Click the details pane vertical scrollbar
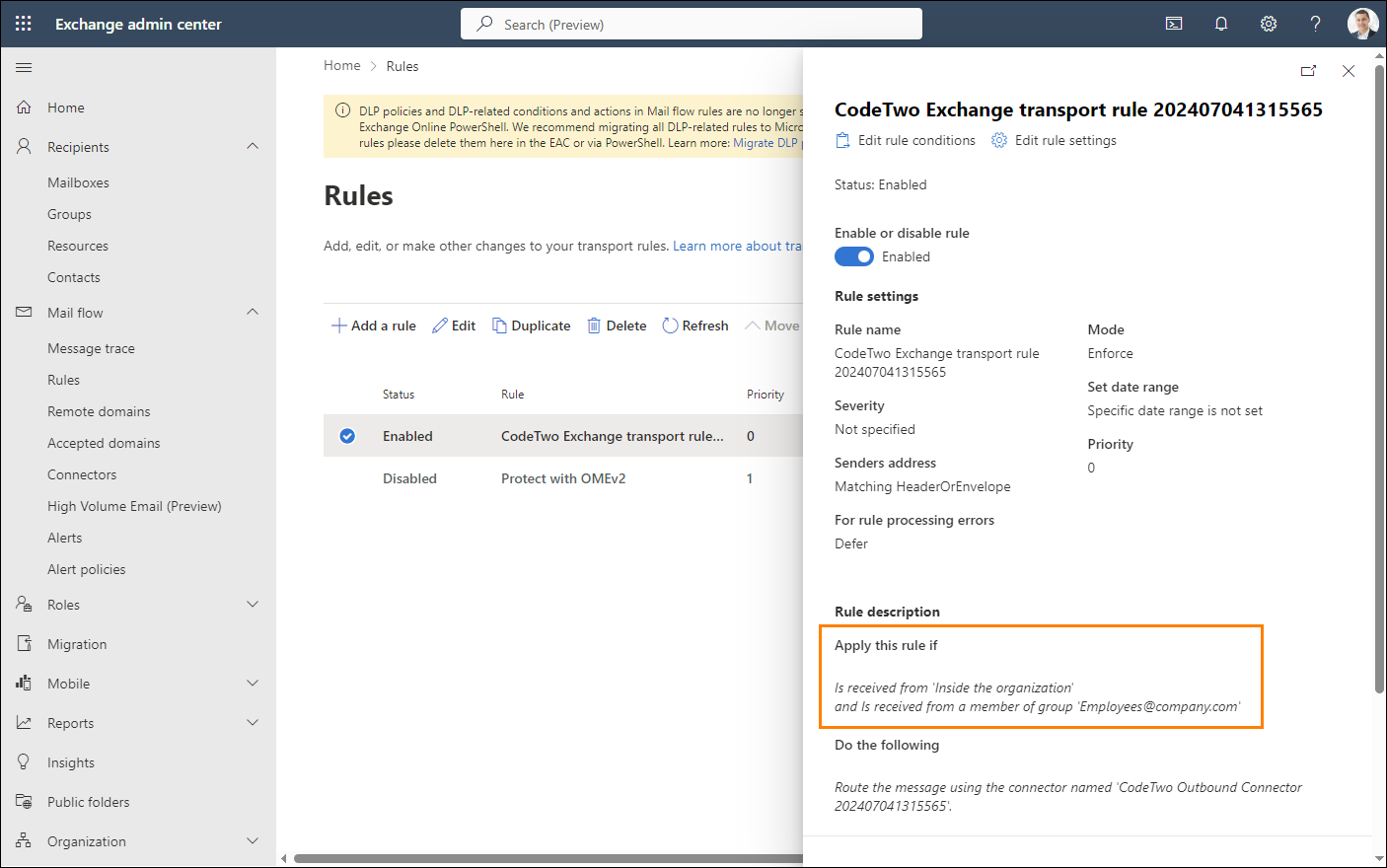The height and width of the screenshot is (868, 1387). tap(1379, 380)
